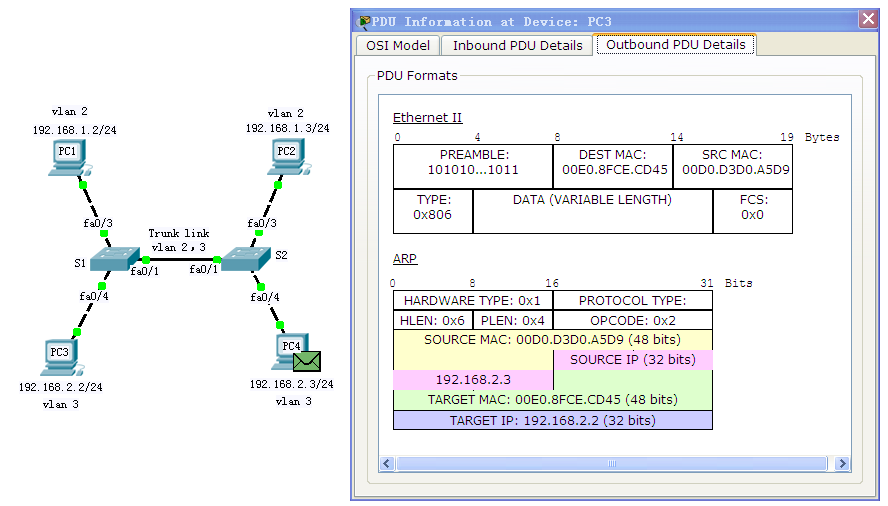Click the horizontal scrollbar right arrow
The image size is (888, 506).
point(842,464)
